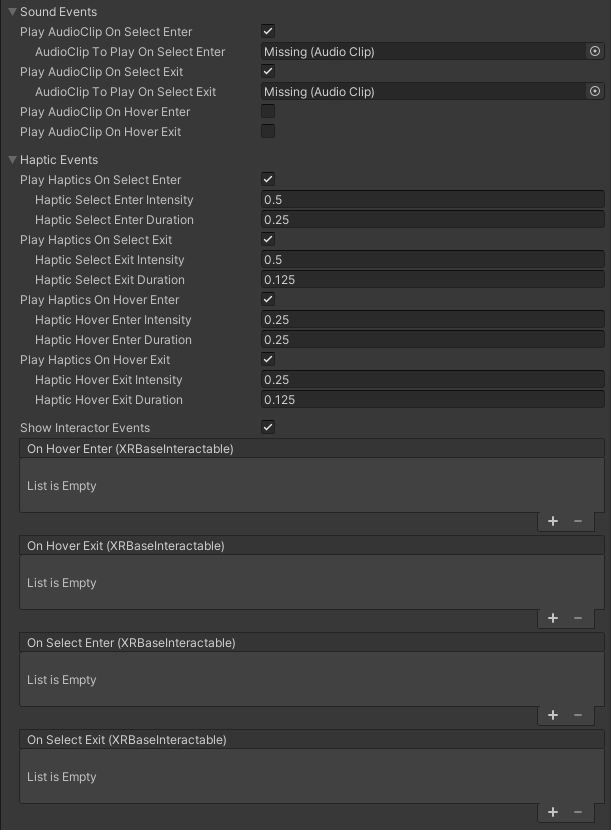This screenshot has height=830, width=611.
Task: Open object picker for Select Exit audio clip
Action: point(595,91)
